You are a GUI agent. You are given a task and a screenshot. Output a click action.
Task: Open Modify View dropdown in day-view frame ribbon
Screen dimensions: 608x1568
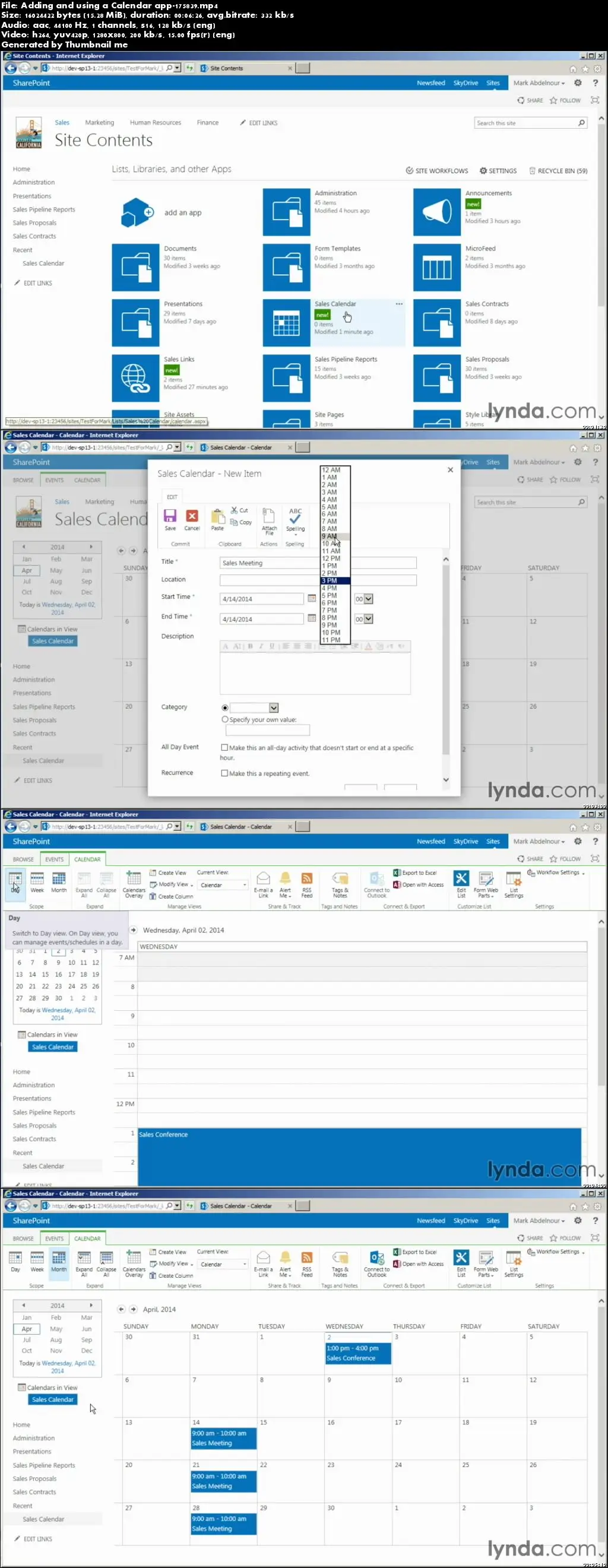171,884
